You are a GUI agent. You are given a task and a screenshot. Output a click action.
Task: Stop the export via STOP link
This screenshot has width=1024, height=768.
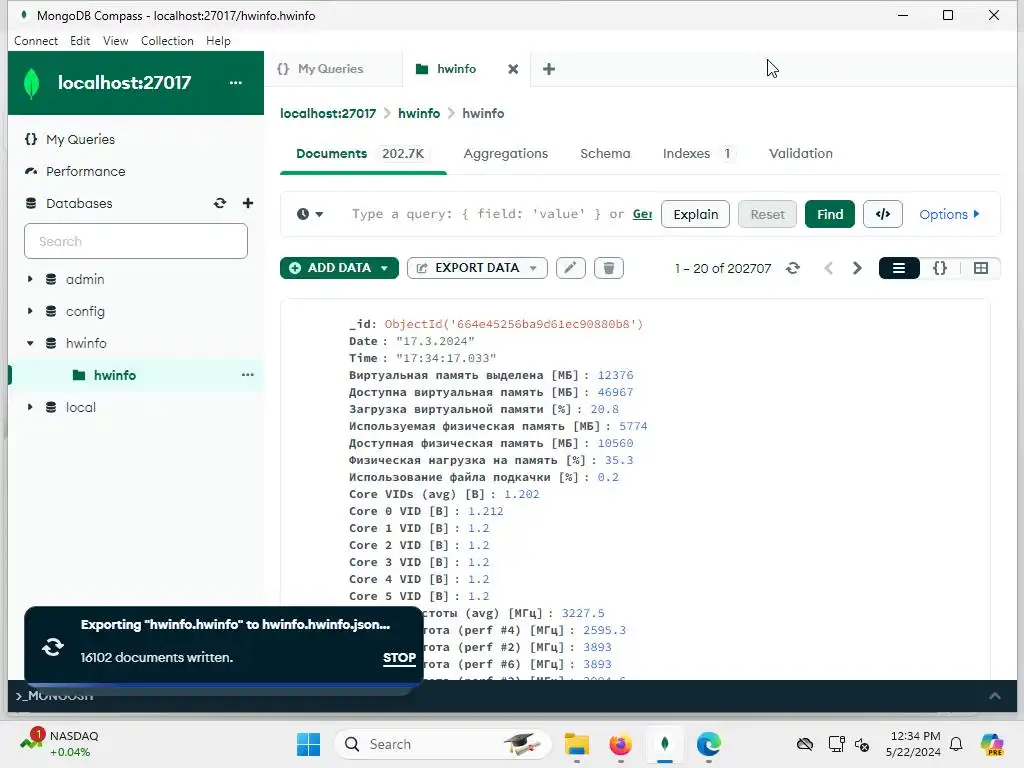pyautogui.click(x=399, y=658)
